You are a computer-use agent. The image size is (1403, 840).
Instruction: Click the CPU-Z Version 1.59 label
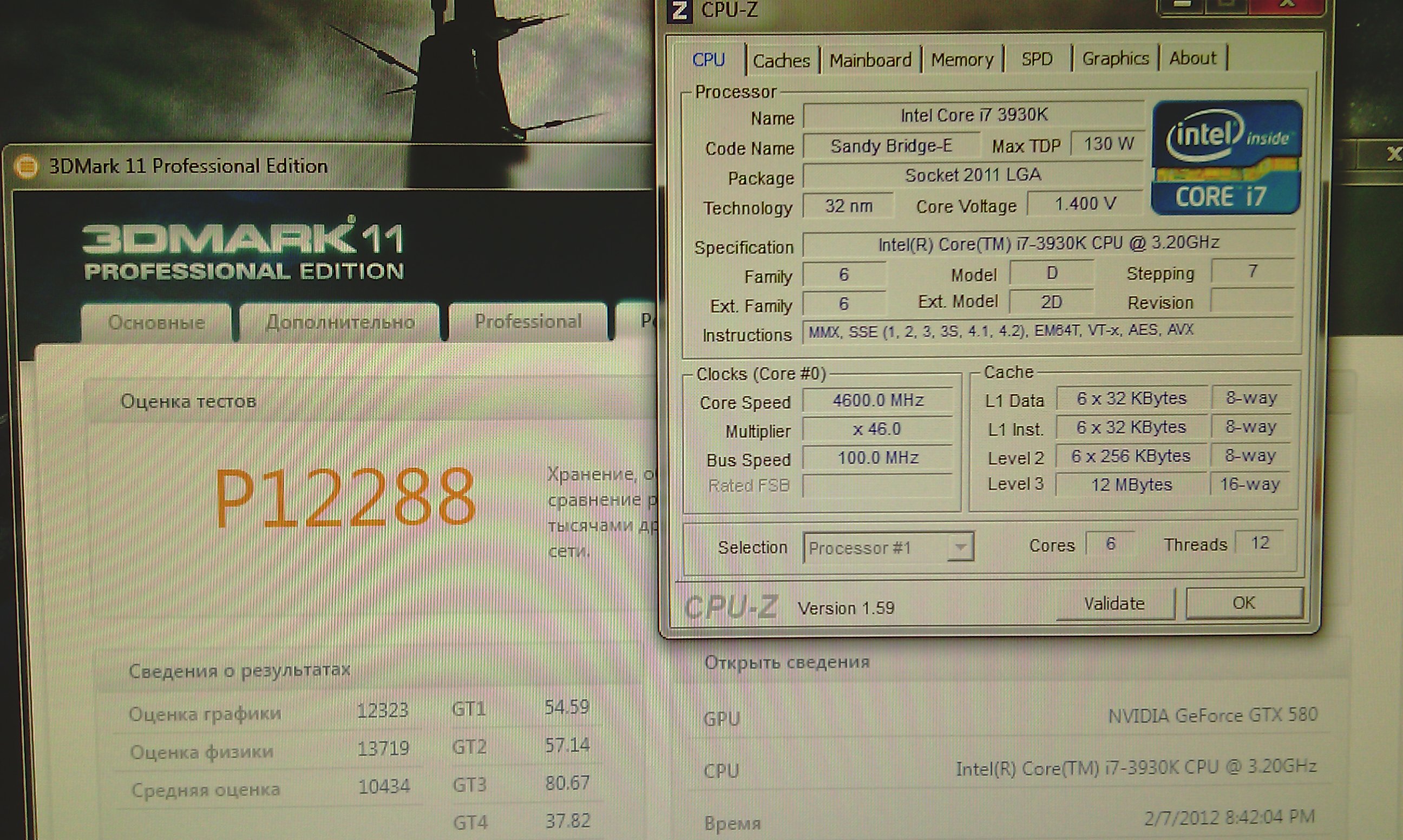845,608
